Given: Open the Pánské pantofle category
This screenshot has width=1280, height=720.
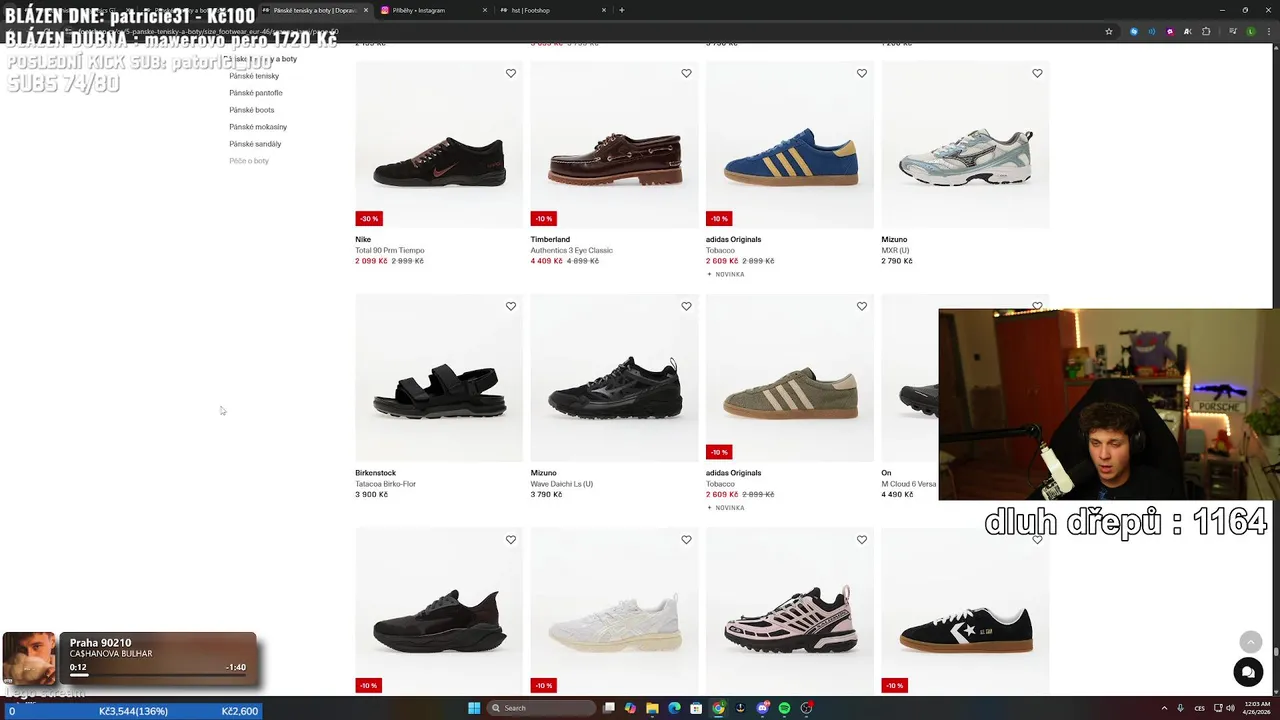Looking at the screenshot, I should (256, 93).
